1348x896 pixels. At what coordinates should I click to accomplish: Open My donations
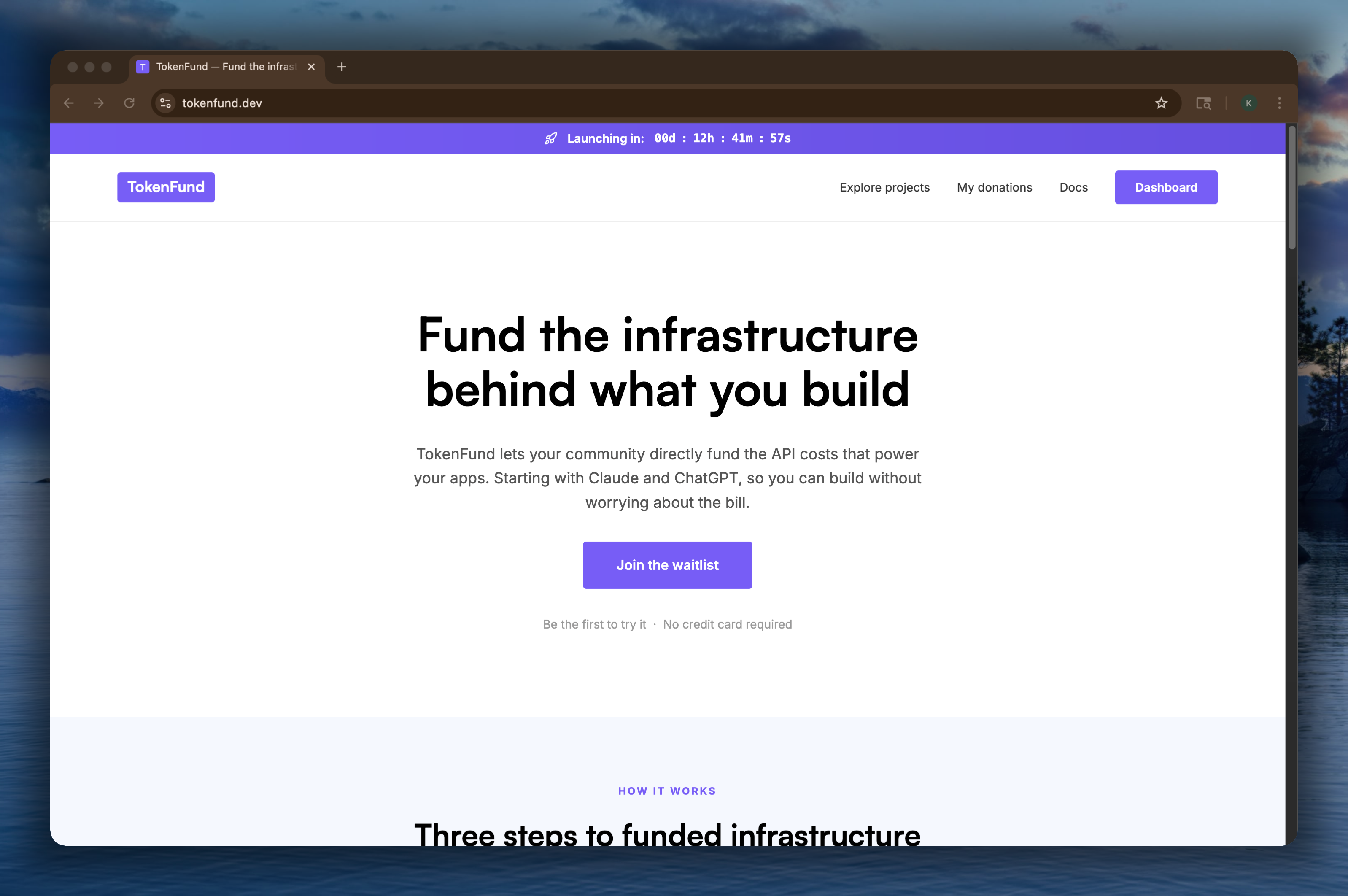click(x=994, y=187)
